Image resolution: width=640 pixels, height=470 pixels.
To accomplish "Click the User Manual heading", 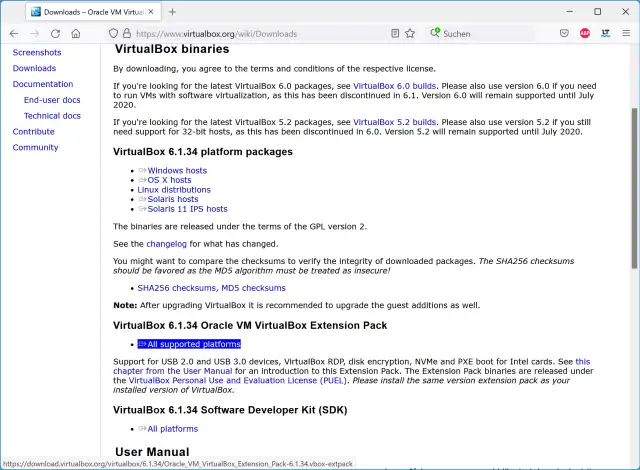I will [x=152, y=452].
